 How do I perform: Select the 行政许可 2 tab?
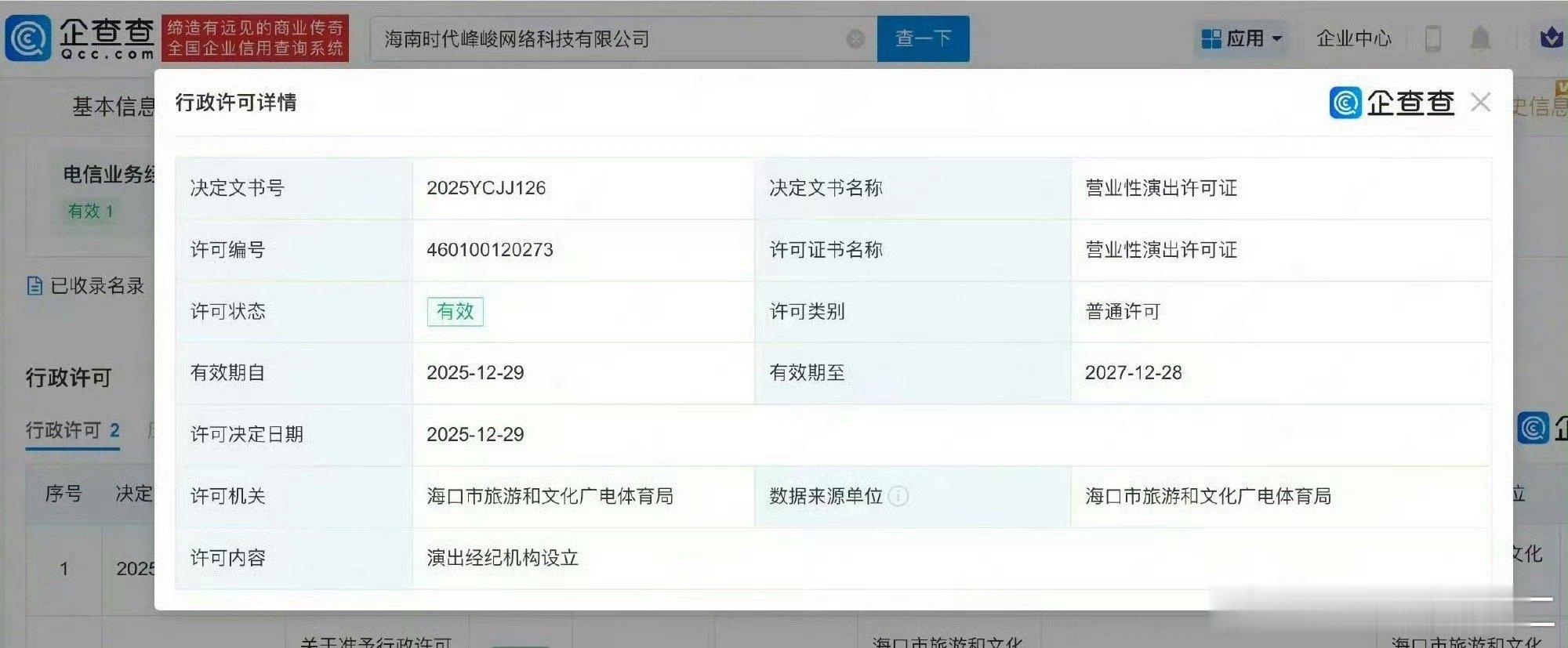click(72, 431)
